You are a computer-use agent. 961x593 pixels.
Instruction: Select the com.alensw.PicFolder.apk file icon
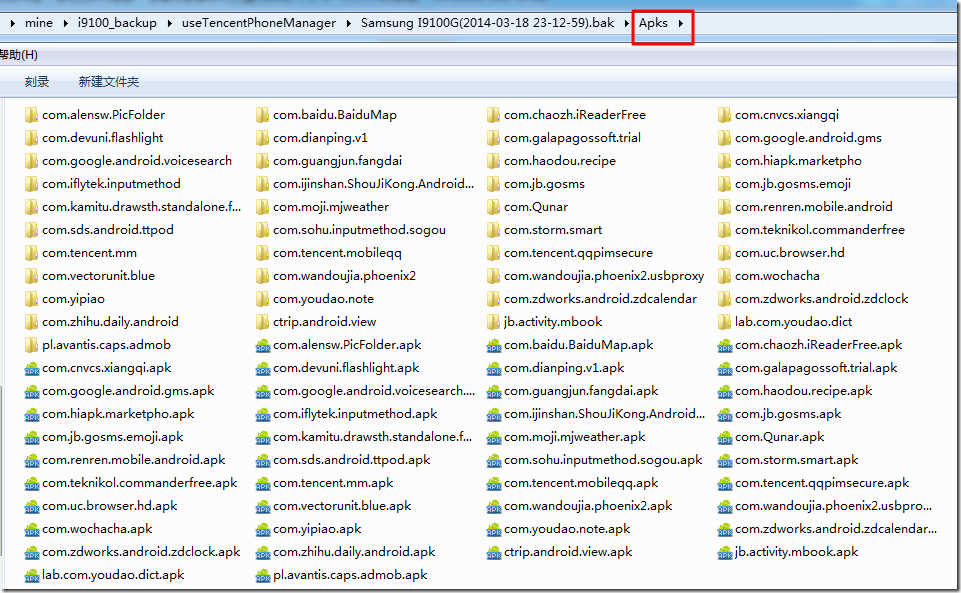click(263, 346)
